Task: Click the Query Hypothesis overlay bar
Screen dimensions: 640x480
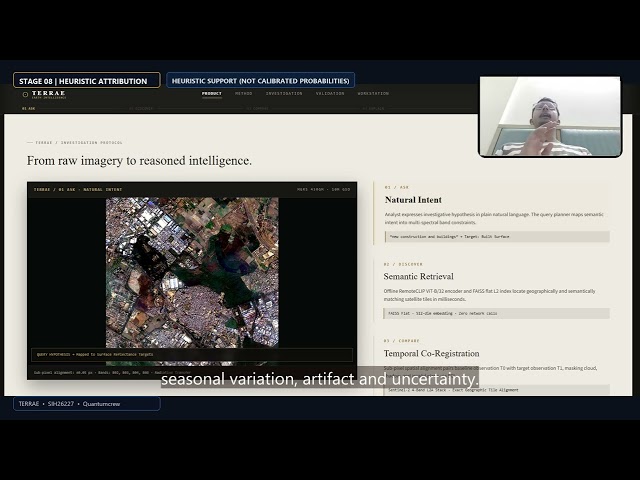Action: pyautogui.click(x=192, y=354)
